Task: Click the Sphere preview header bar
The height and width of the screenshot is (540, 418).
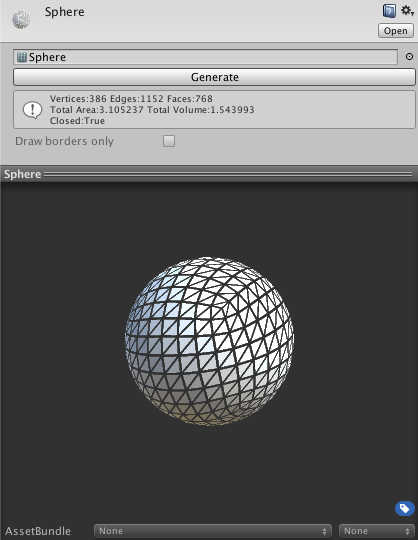Action: coord(209,174)
